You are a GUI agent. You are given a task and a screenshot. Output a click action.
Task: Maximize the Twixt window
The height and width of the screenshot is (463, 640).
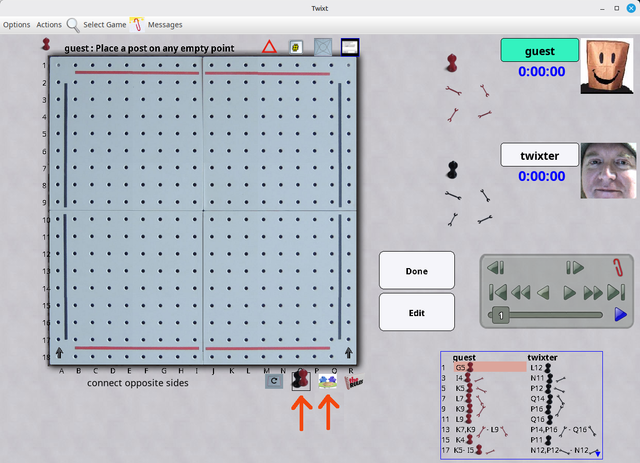point(617,8)
